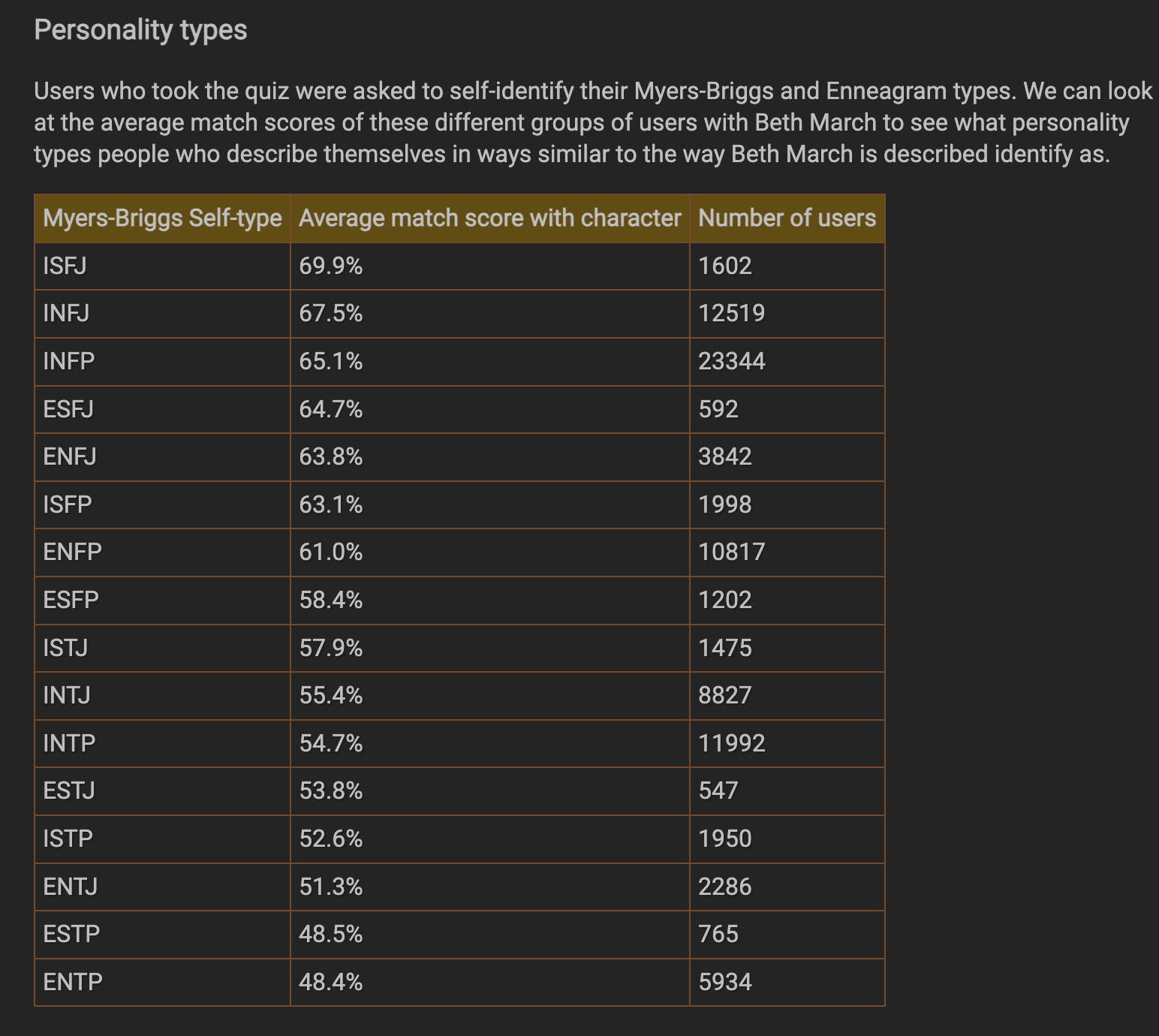
Task: Click the 48.4% score for ENTP
Action: point(489,982)
